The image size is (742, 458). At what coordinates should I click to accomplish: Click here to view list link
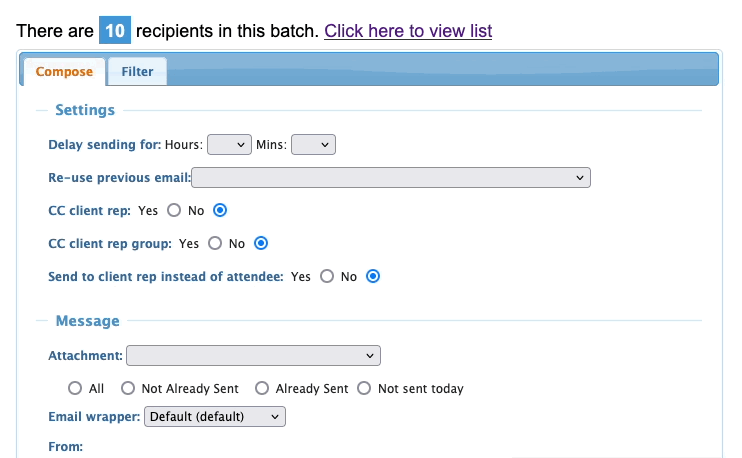click(x=408, y=30)
